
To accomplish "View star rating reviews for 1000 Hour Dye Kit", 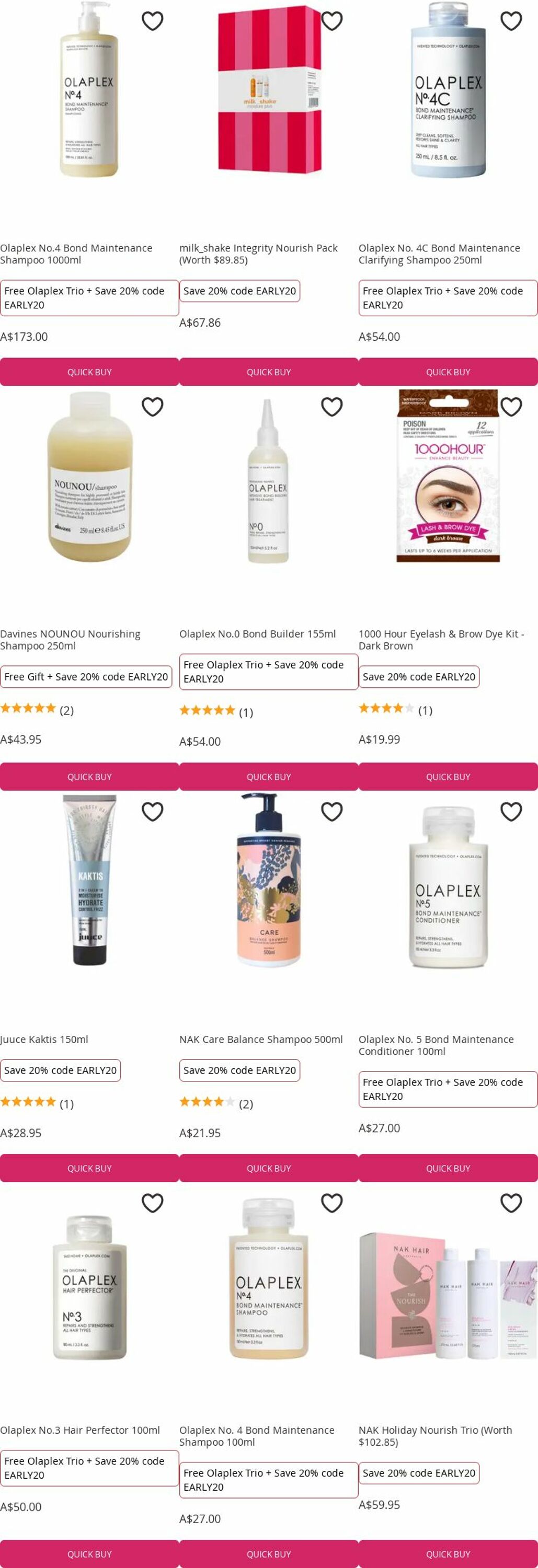I will [395, 710].
